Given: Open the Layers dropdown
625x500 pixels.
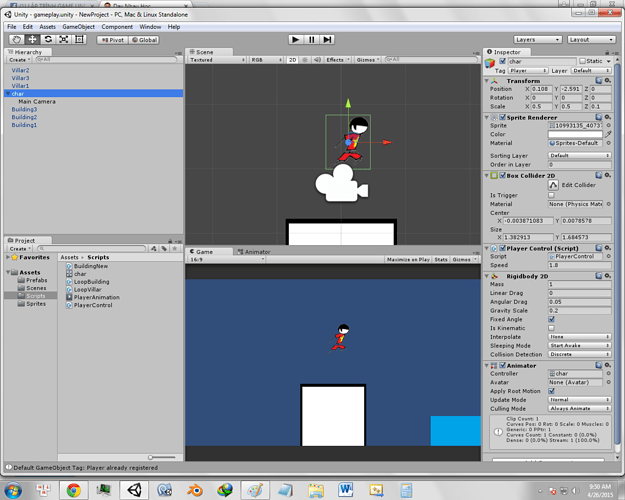Looking at the screenshot, I should (537, 40).
